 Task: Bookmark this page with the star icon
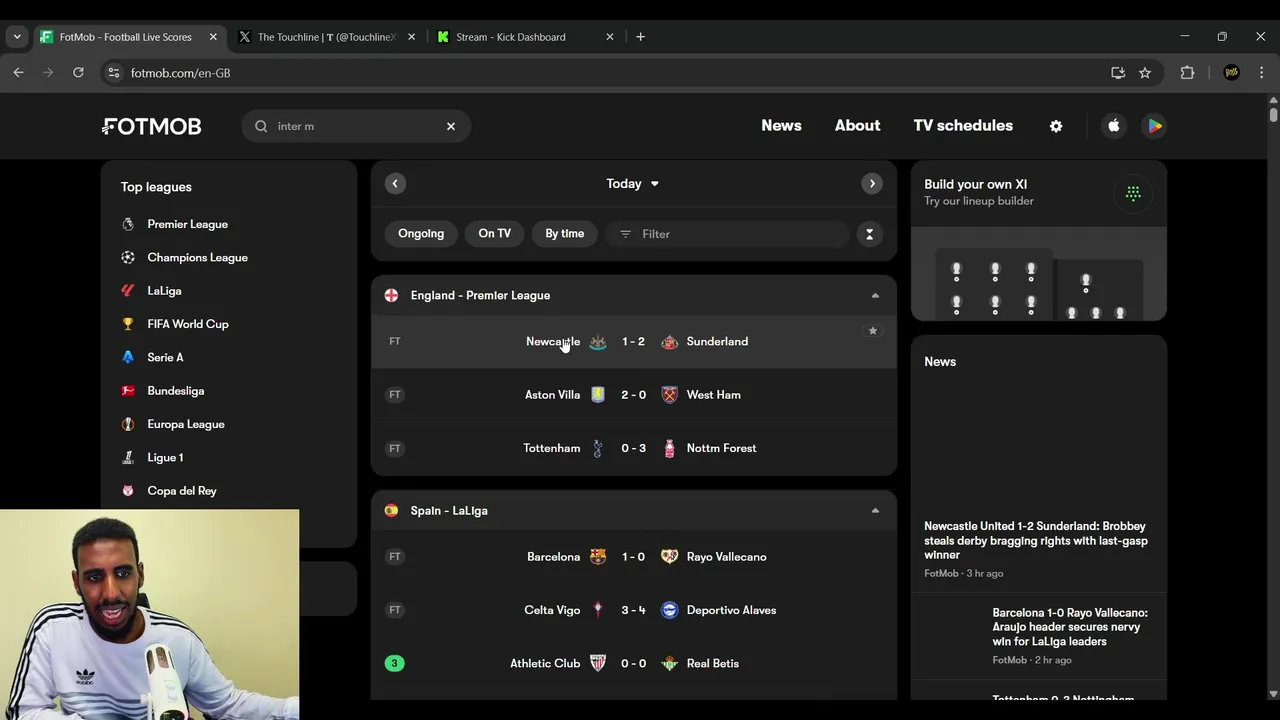(x=1145, y=73)
